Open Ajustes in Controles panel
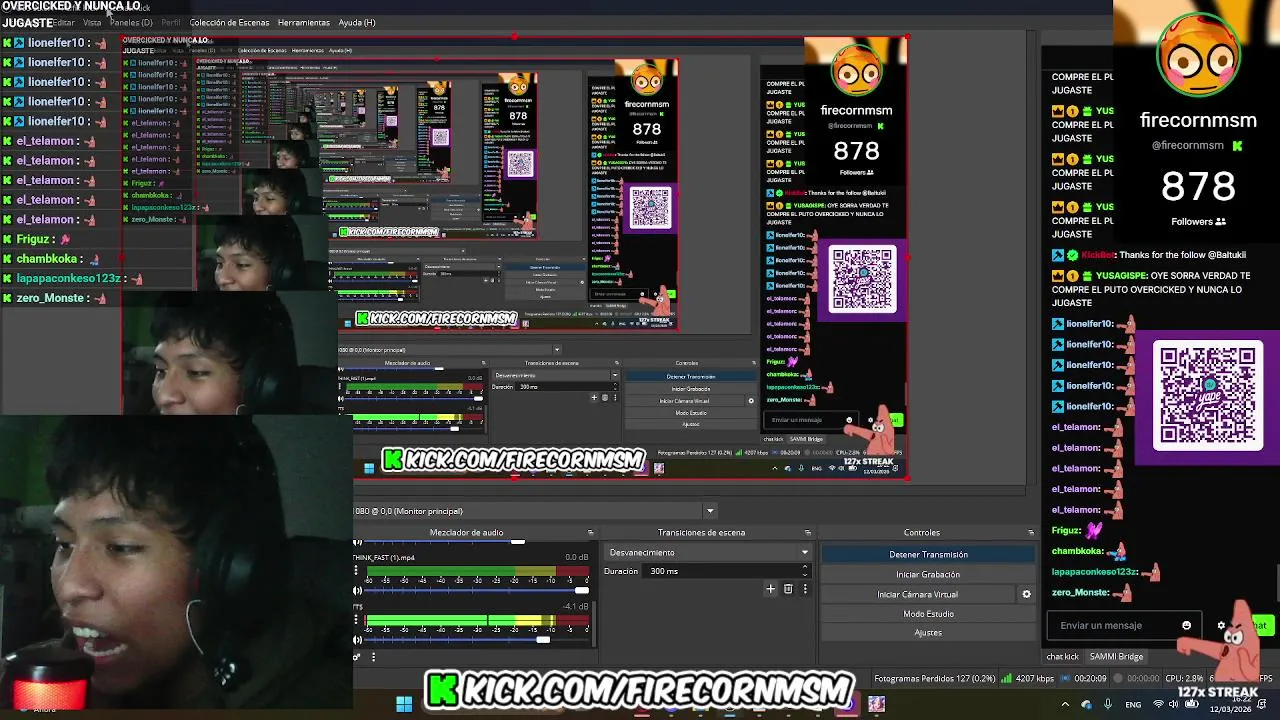Viewport: 1280px width, 720px height. point(928,632)
